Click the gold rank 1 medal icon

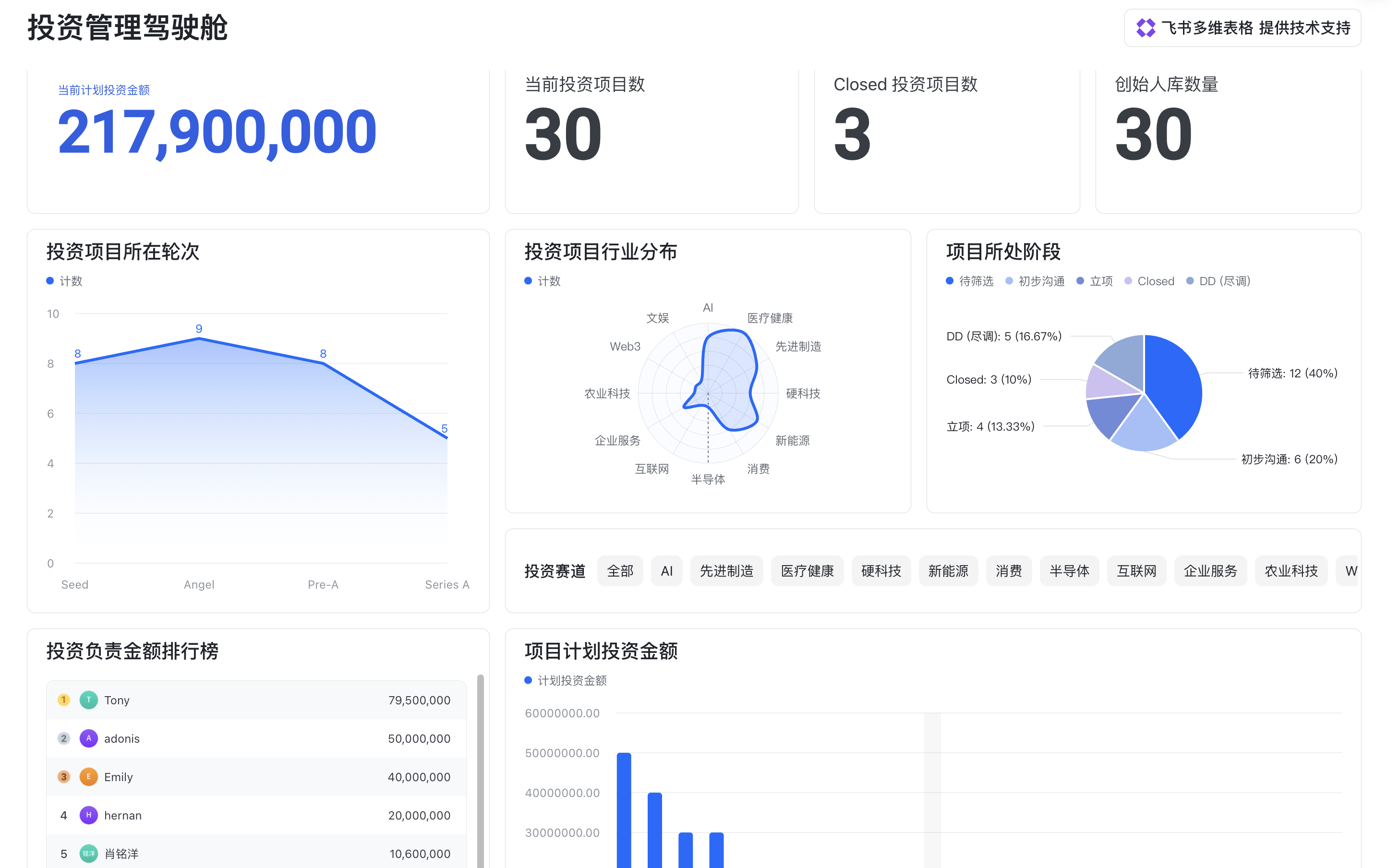point(64,700)
